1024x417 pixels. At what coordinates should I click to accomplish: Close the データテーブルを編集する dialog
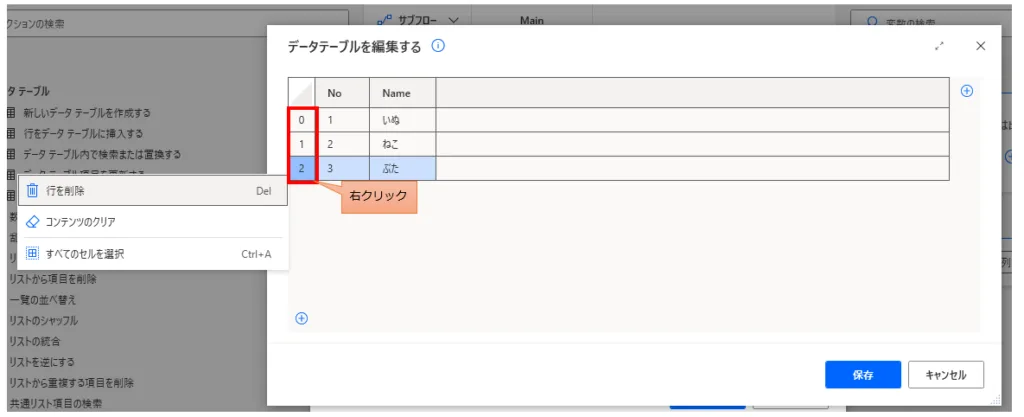(980, 46)
